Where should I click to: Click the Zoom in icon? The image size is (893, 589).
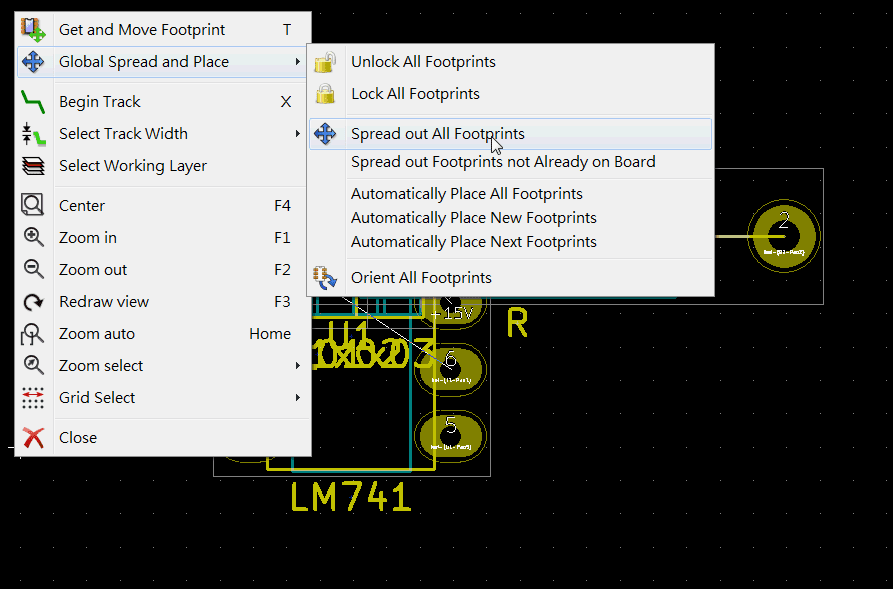[33, 237]
